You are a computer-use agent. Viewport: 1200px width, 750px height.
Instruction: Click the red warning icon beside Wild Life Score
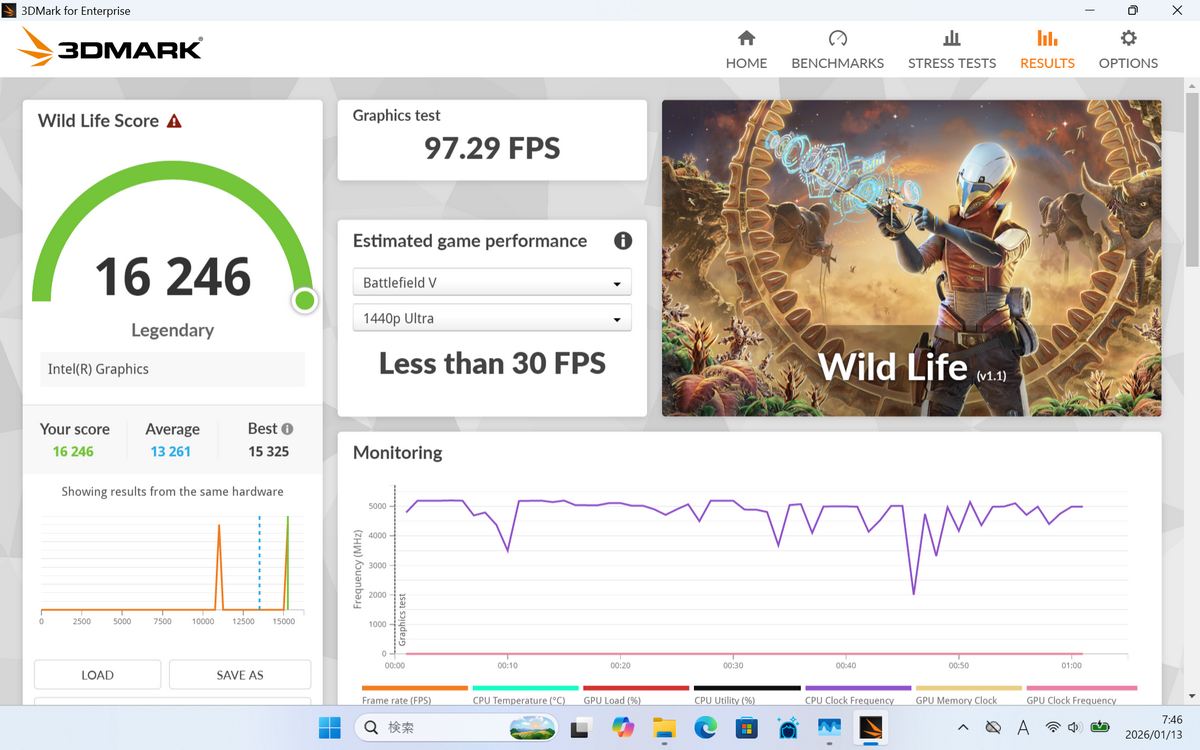point(174,121)
